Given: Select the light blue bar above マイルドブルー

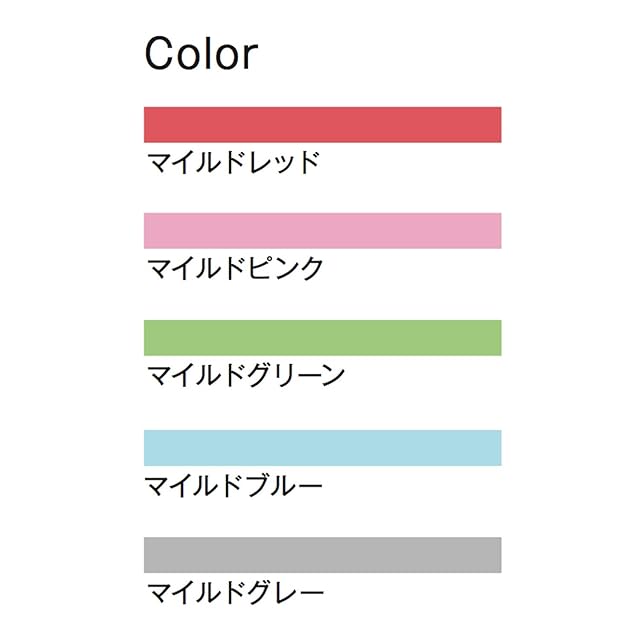Looking at the screenshot, I should tap(322, 447).
